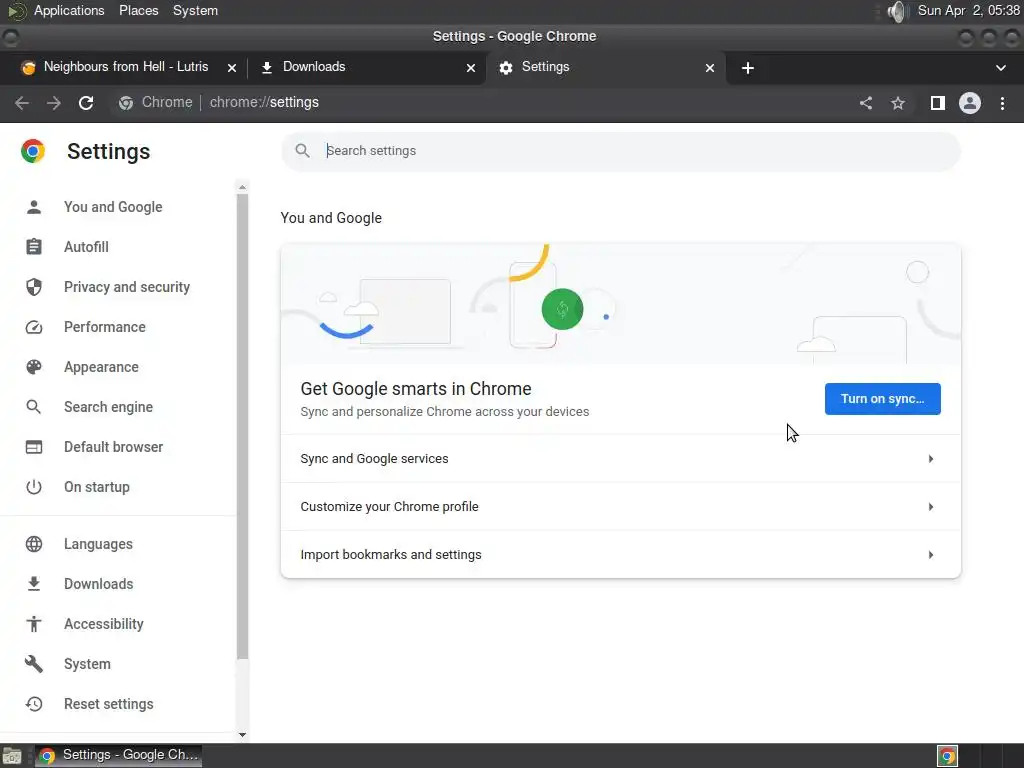Click the volume speaker icon in top panel

coord(899,11)
